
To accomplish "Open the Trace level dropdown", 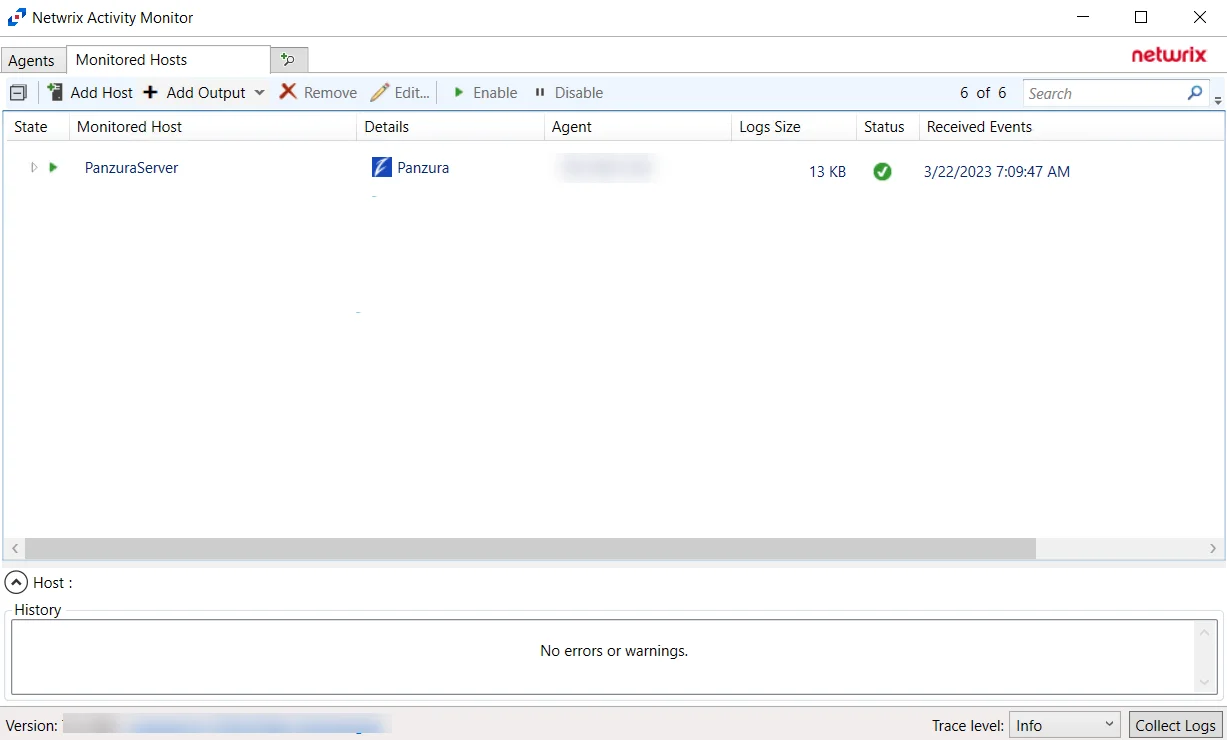I will 1065,725.
